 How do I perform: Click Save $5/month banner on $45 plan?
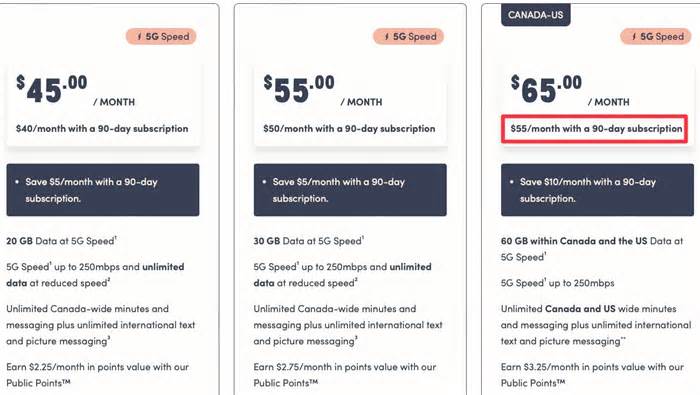pos(103,190)
